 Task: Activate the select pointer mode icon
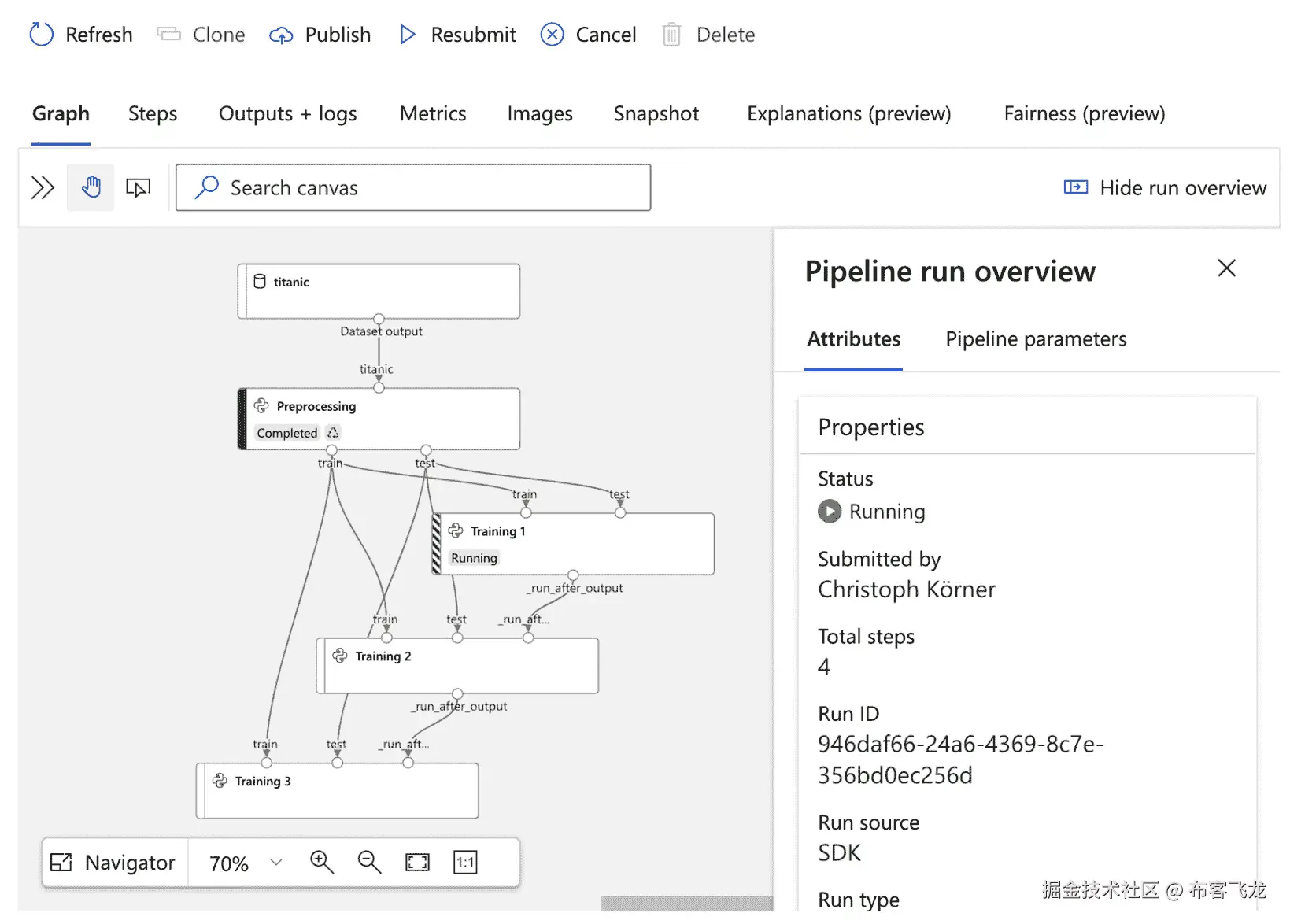click(139, 188)
